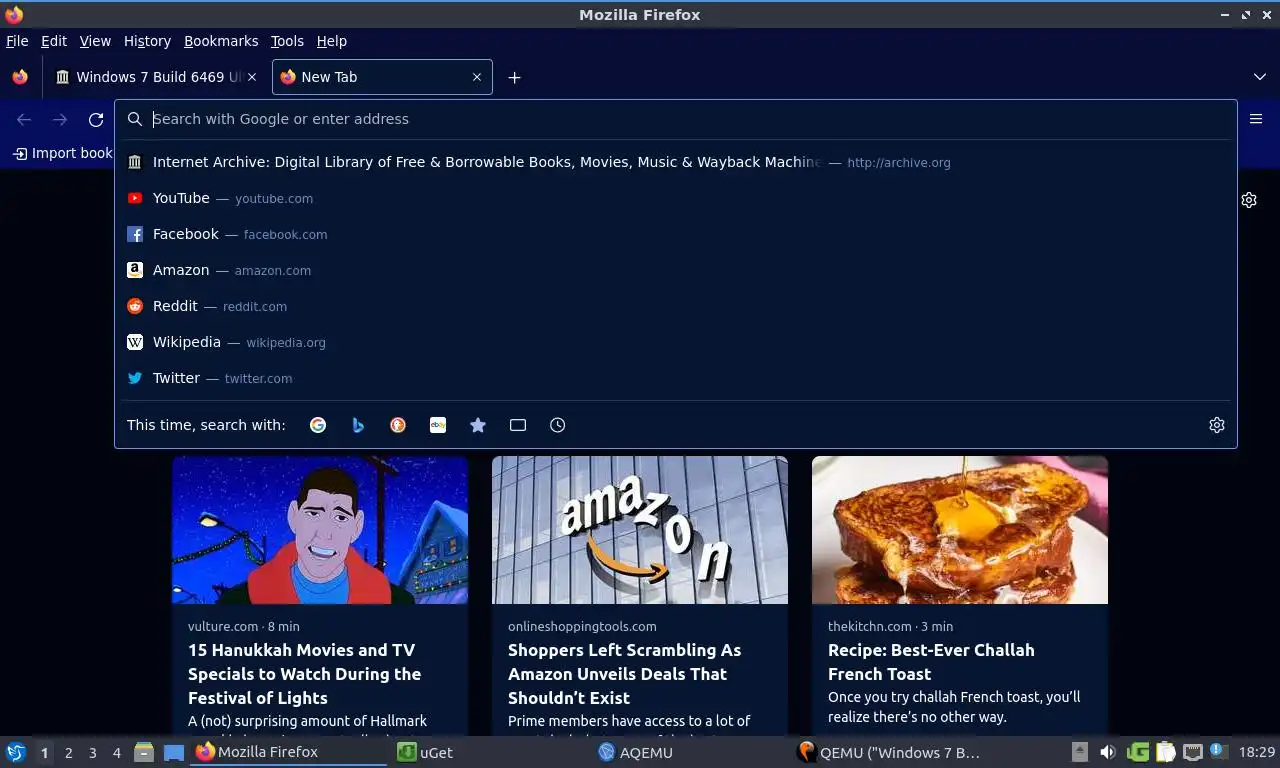The image size is (1280, 768).
Task: Open a new tab with the plus button
Action: point(514,77)
